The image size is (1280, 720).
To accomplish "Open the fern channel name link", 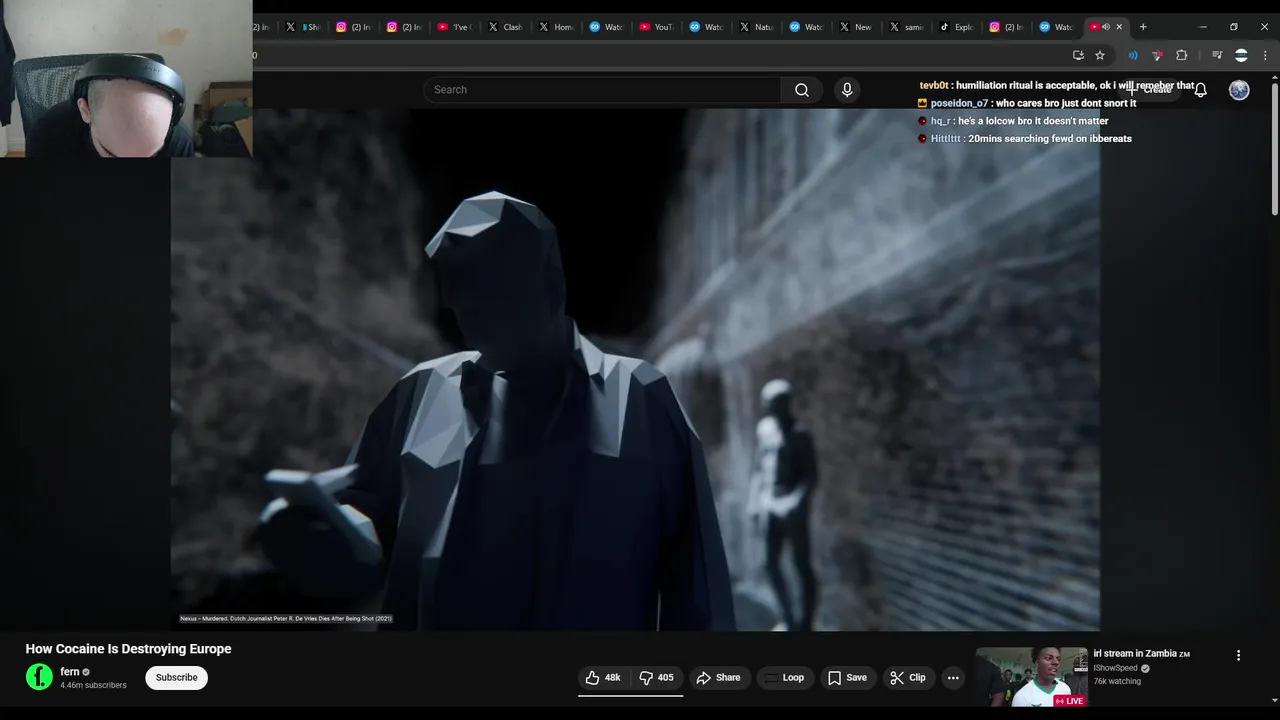I will coord(70,672).
